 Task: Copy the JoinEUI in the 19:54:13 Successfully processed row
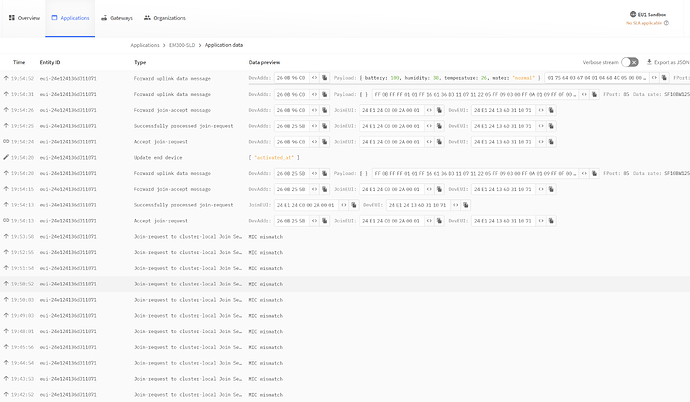pos(354,205)
